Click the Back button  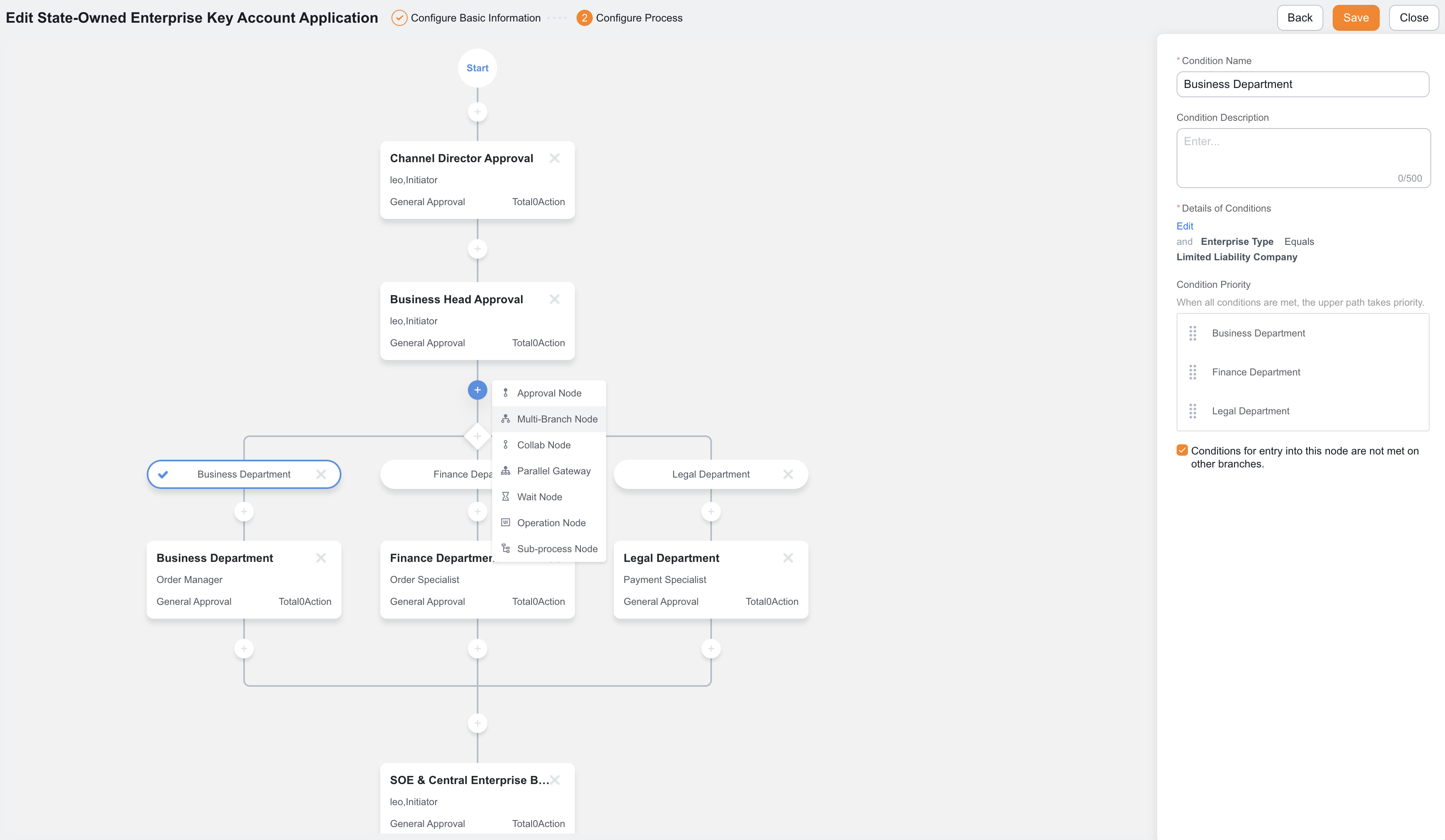[1299, 18]
